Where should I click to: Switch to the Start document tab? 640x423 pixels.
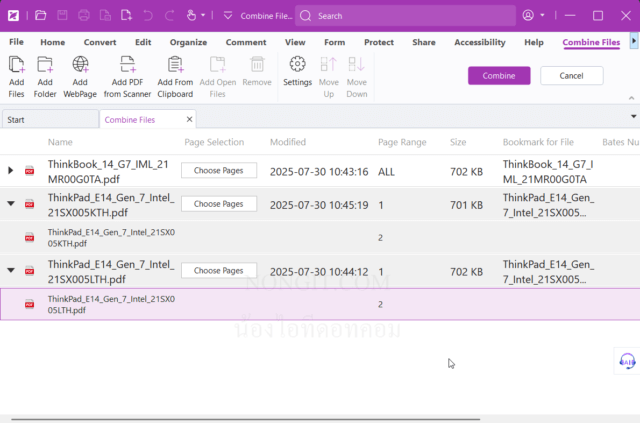click(x=50, y=120)
